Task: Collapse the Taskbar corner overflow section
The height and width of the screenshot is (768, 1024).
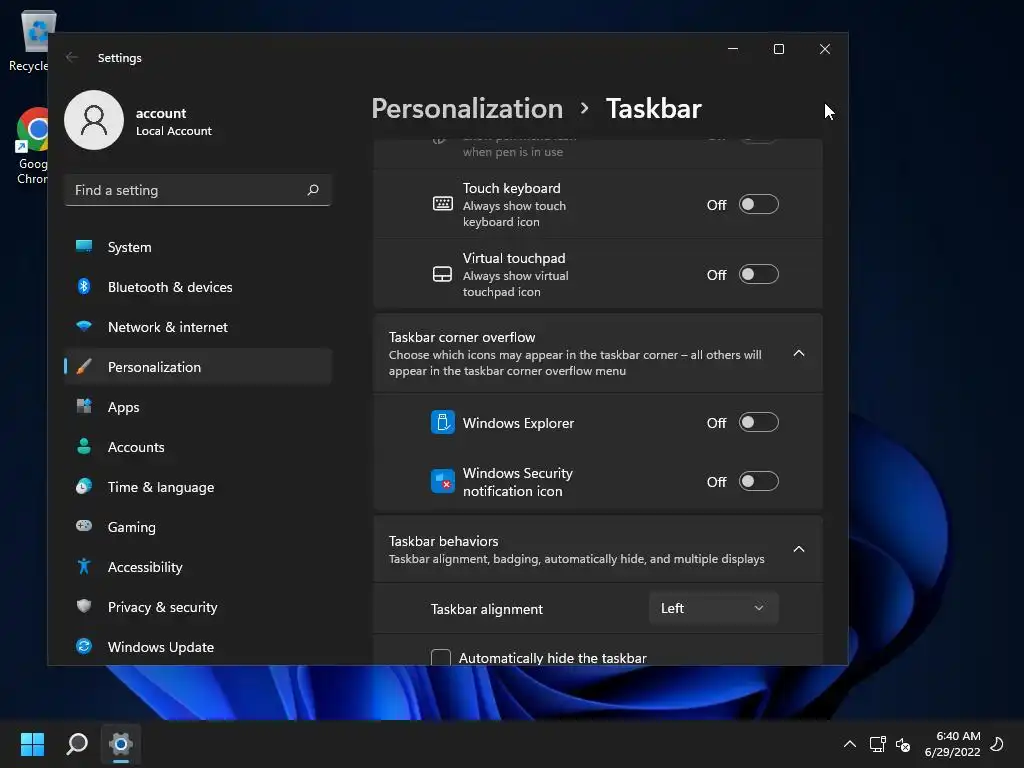Action: (x=799, y=353)
